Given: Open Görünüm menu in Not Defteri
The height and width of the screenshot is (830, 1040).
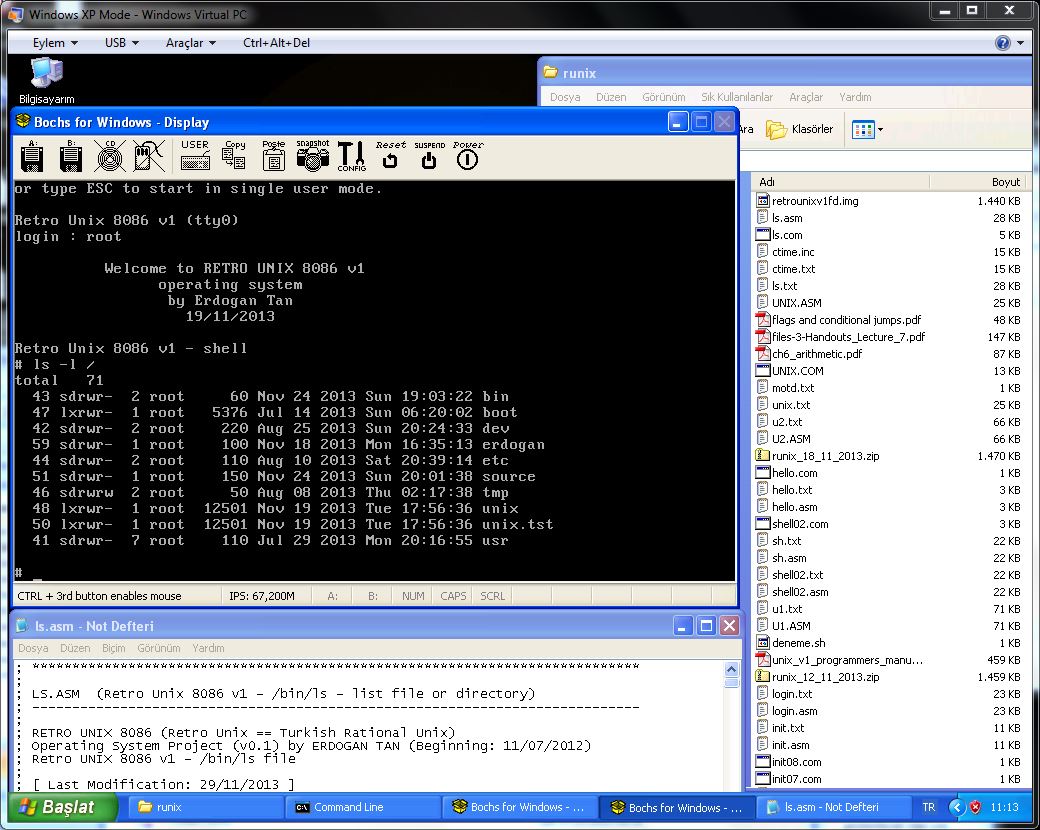Looking at the screenshot, I should pos(159,648).
